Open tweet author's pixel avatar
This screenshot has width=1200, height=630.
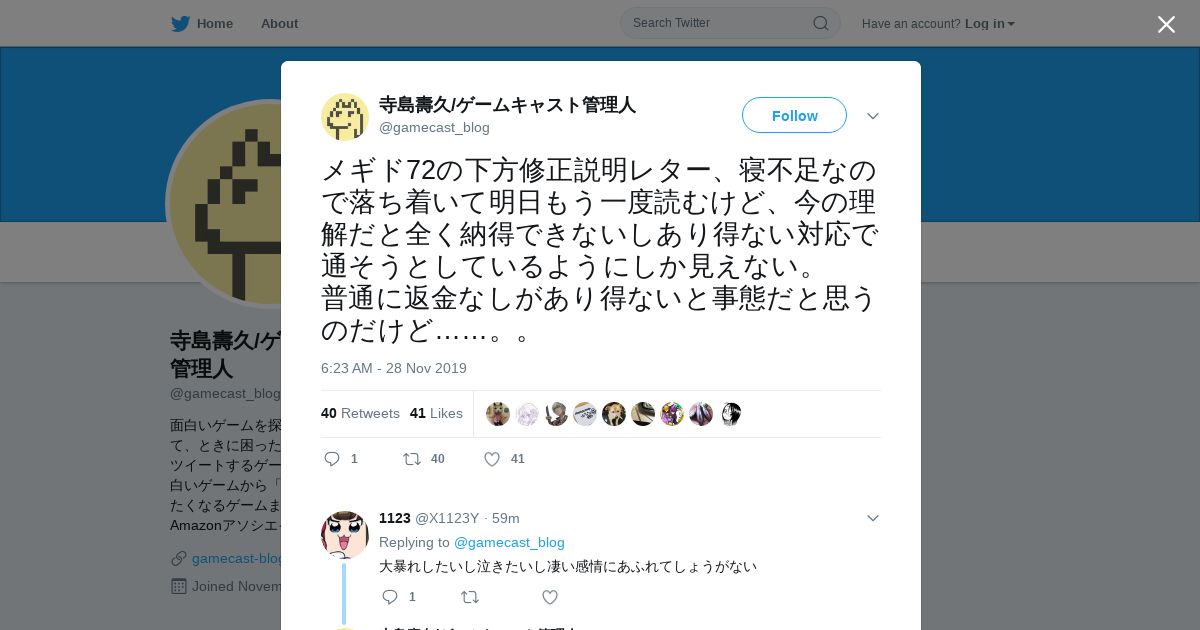[345, 116]
